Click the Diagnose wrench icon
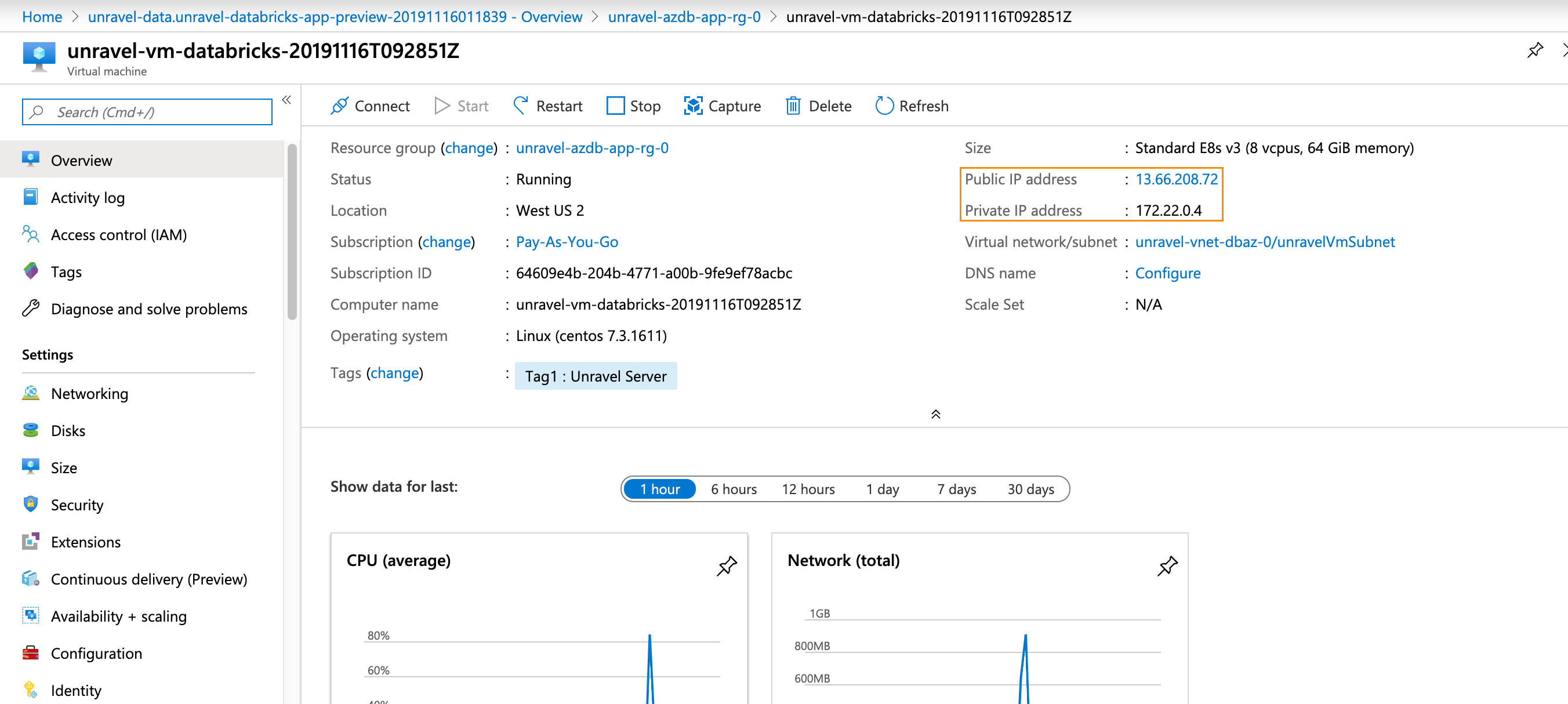The width and height of the screenshot is (1568, 704). point(30,308)
